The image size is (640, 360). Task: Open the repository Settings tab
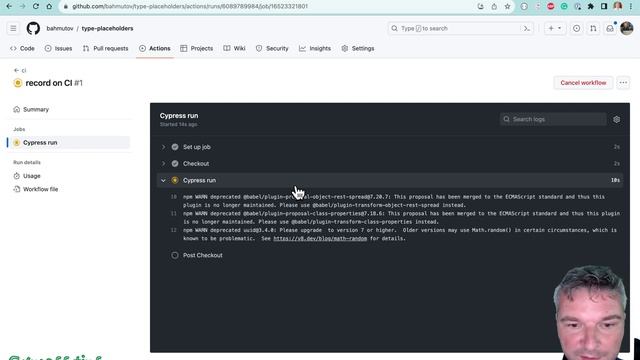[x=358, y=48]
